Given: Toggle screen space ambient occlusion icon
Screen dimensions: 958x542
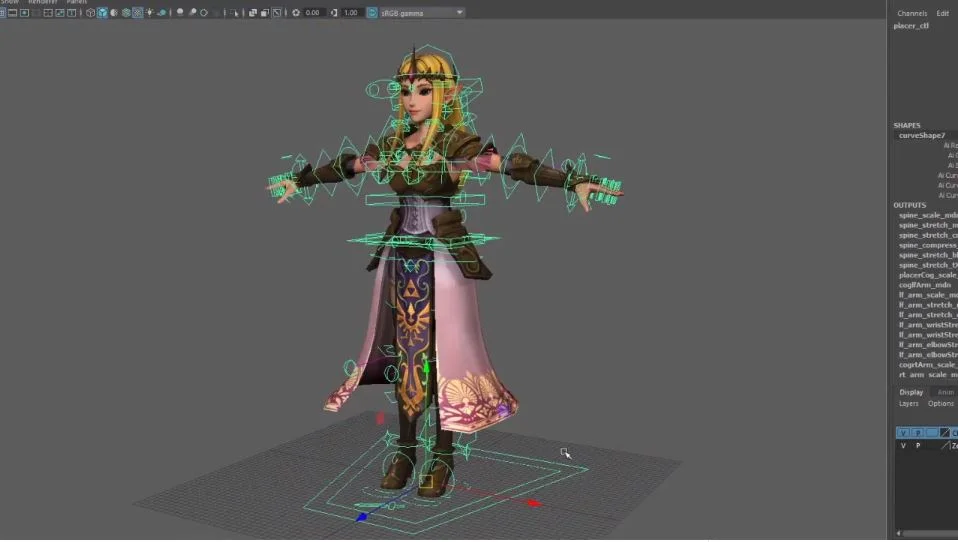Looking at the screenshot, I should (180, 12).
